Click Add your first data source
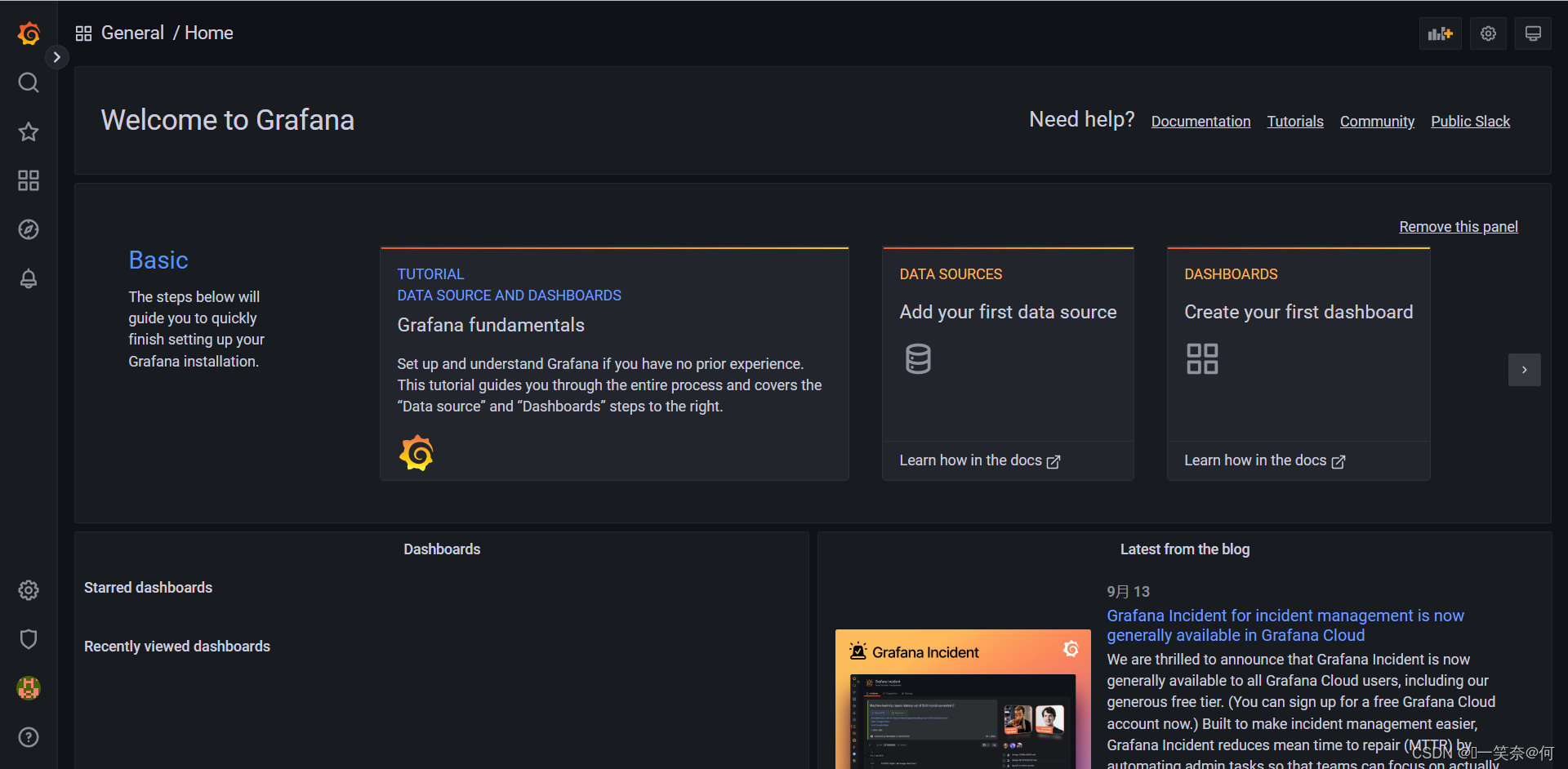This screenshot has height=769, width=1568. point(1008,312)
